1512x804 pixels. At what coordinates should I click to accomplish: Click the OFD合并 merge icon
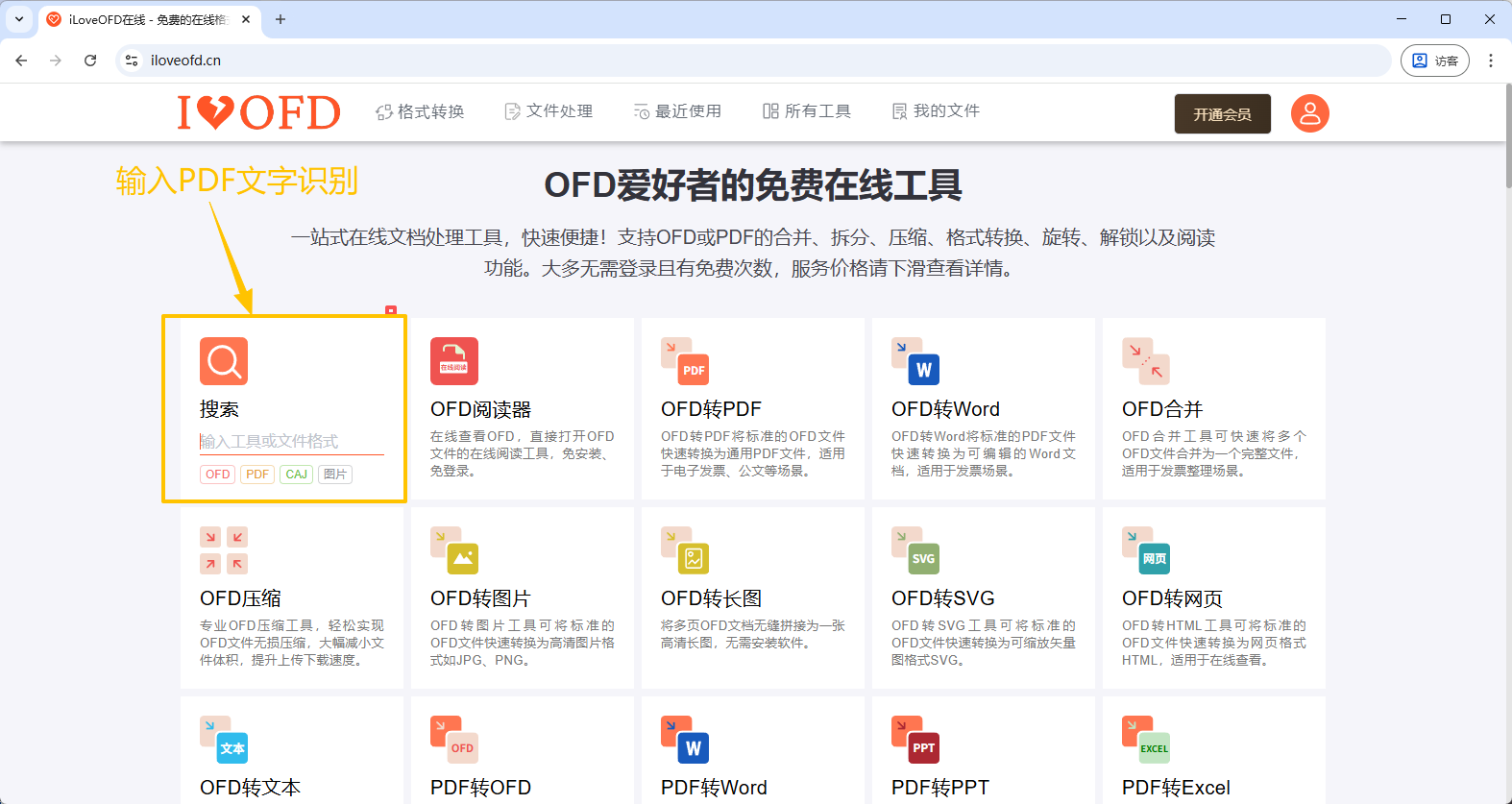[1146, 361]
